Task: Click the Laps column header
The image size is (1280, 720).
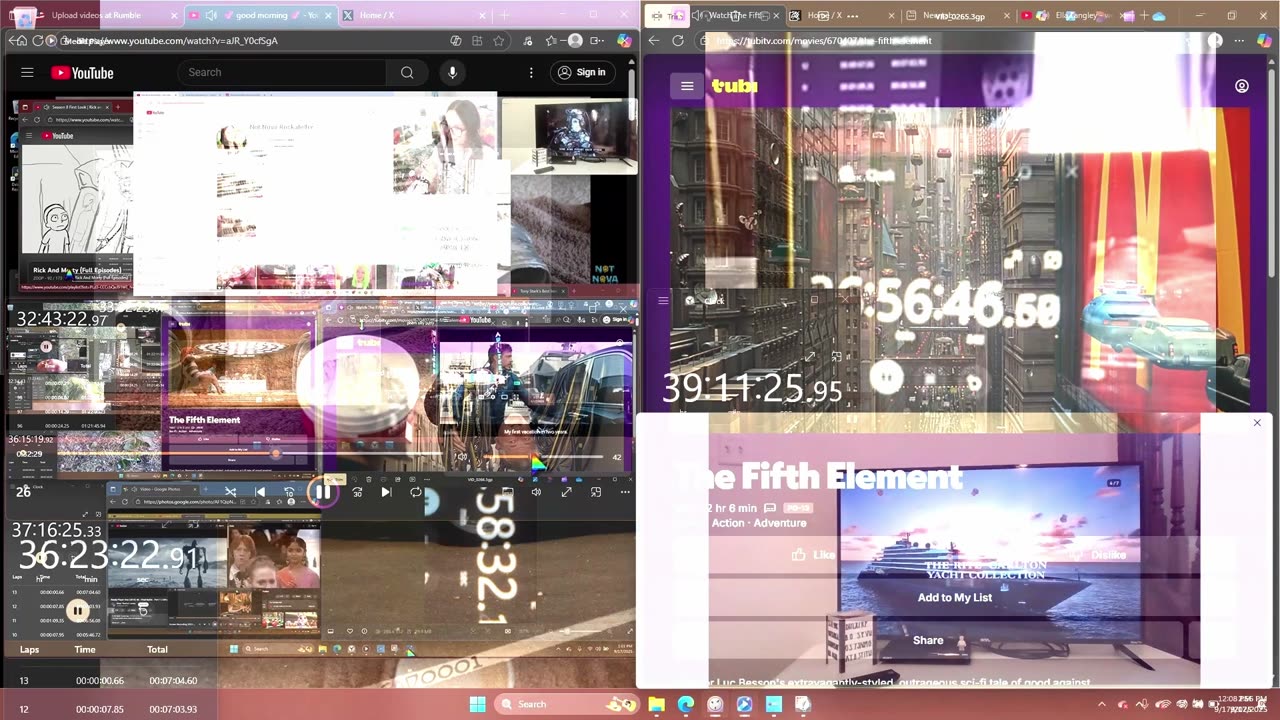Action: (x=29, y=649)
